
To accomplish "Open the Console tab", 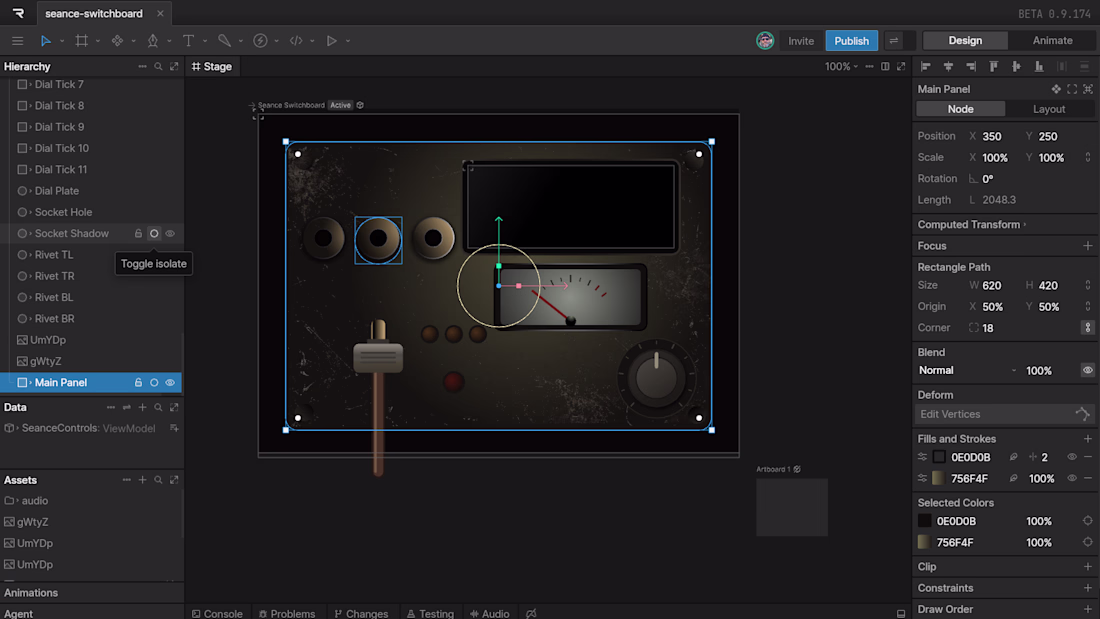I will pyautogui.click(x=217, y=613).
